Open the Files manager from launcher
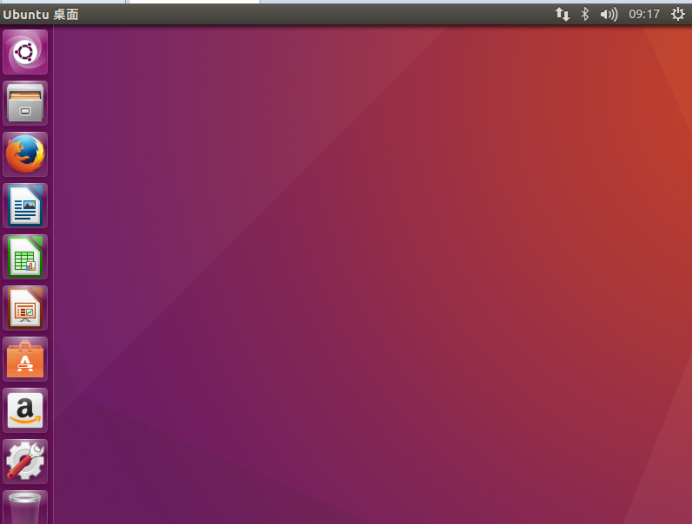 point(25,103)
